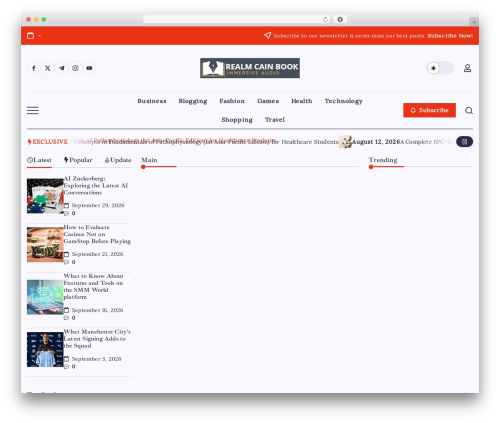Click the user account icon

[467, 68]
